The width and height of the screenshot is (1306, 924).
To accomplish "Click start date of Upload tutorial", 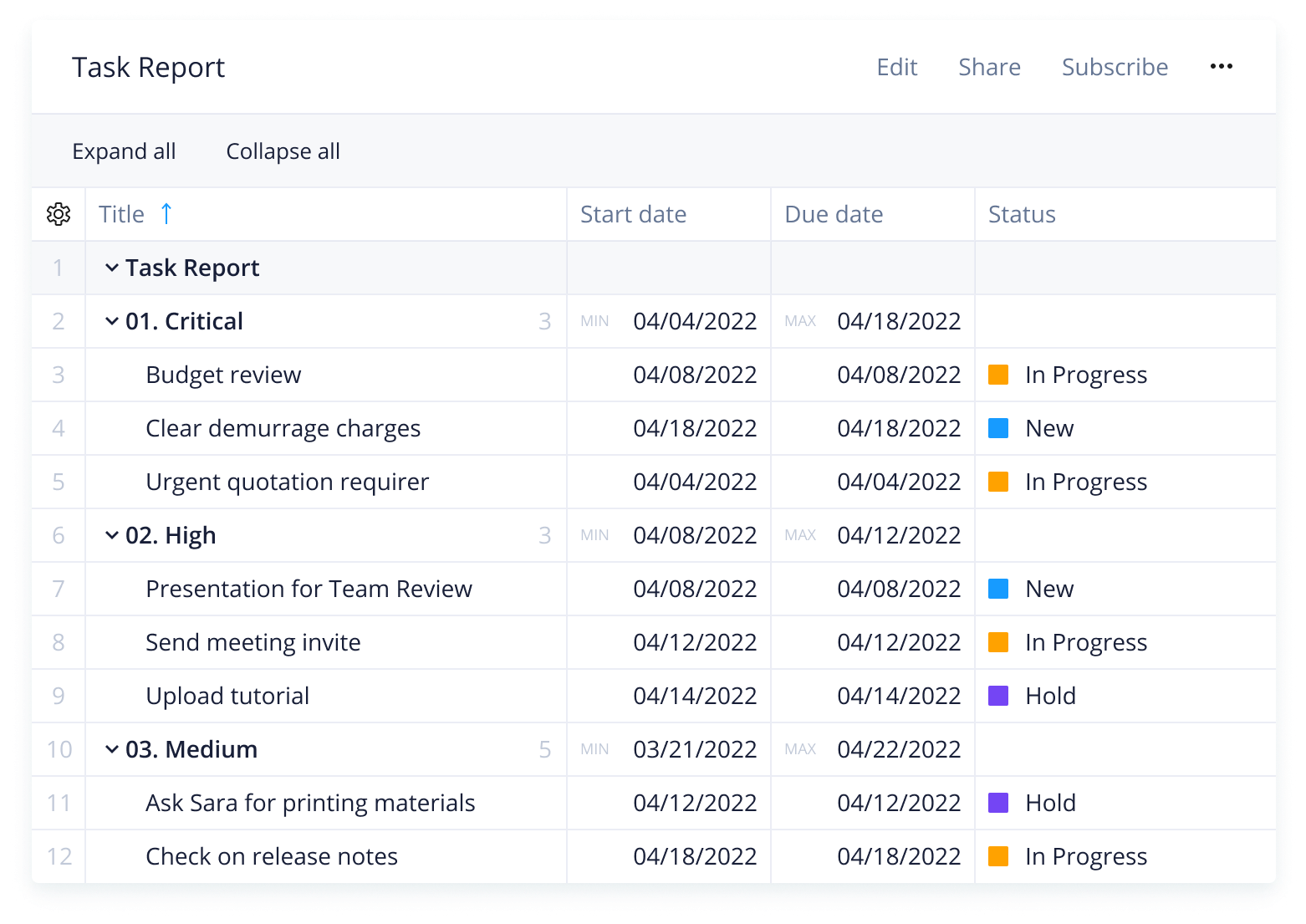I will (x=695, y=696).
